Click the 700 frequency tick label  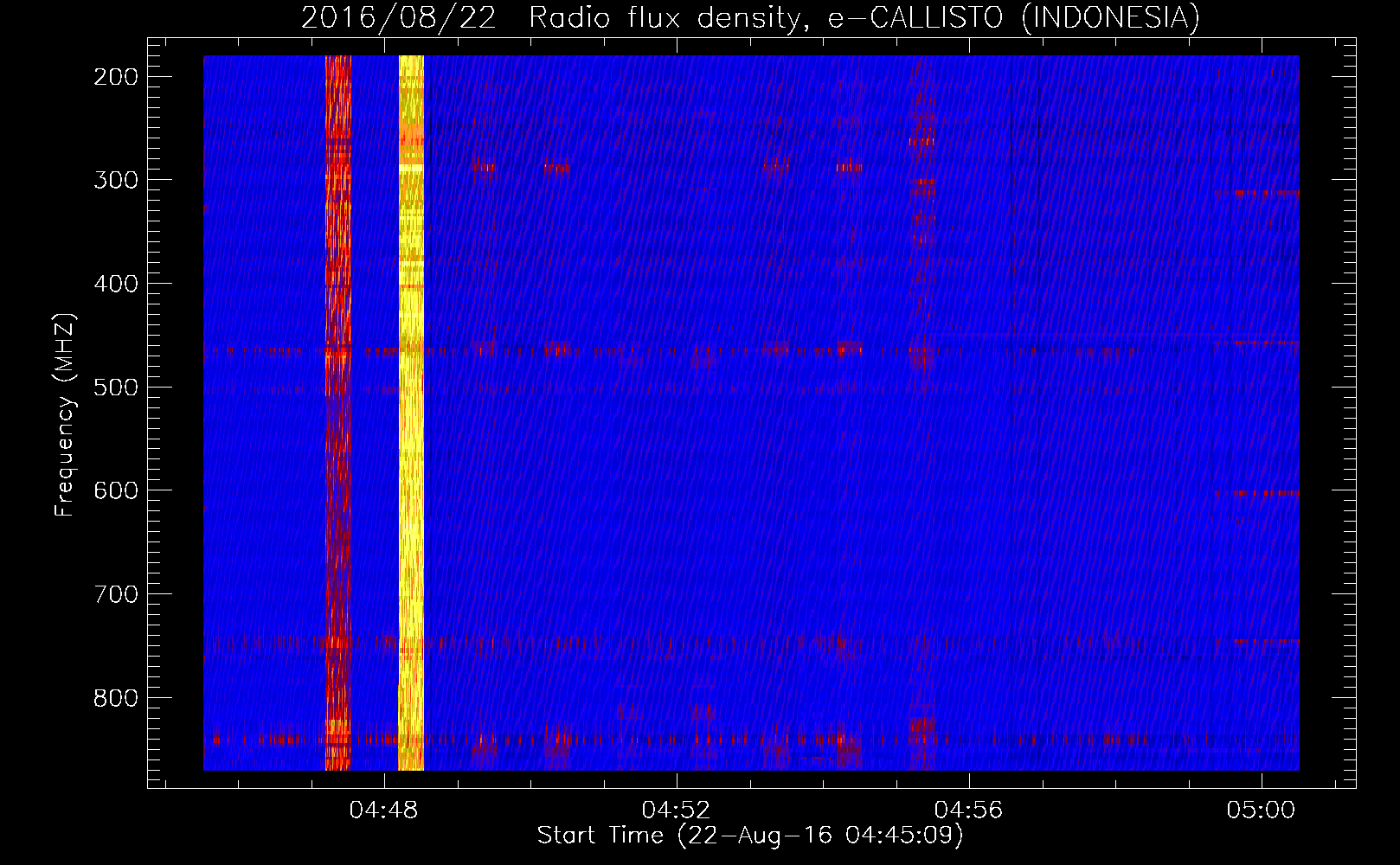[116, 594]
